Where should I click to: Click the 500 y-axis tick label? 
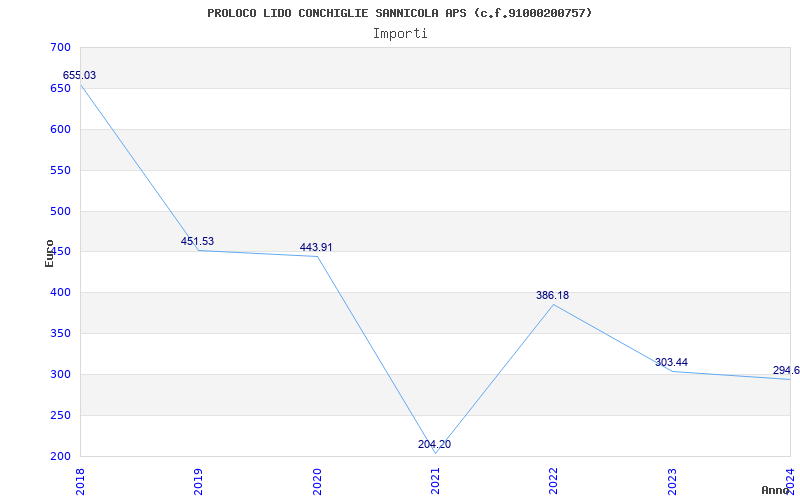(60, 211)
